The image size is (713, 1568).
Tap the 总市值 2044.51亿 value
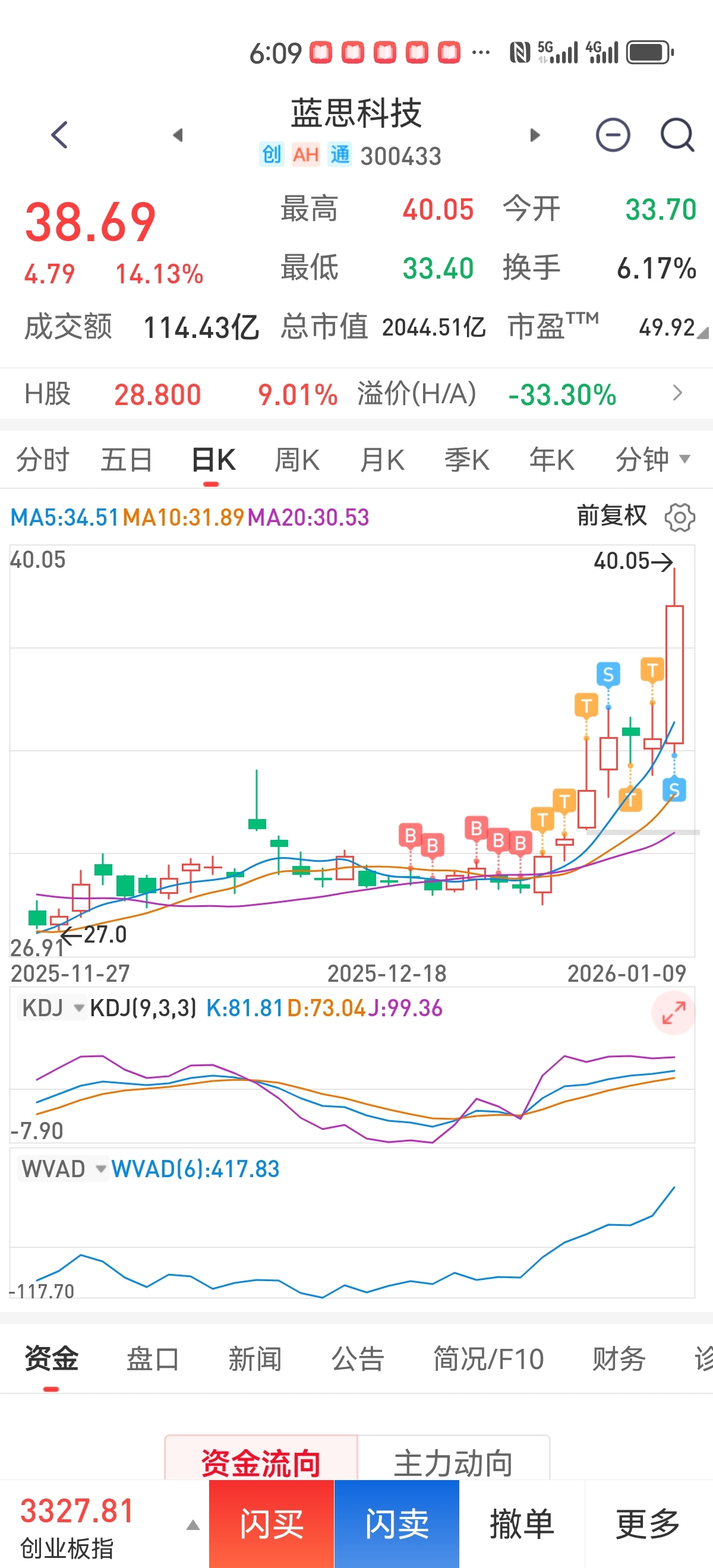click(434, 327)
